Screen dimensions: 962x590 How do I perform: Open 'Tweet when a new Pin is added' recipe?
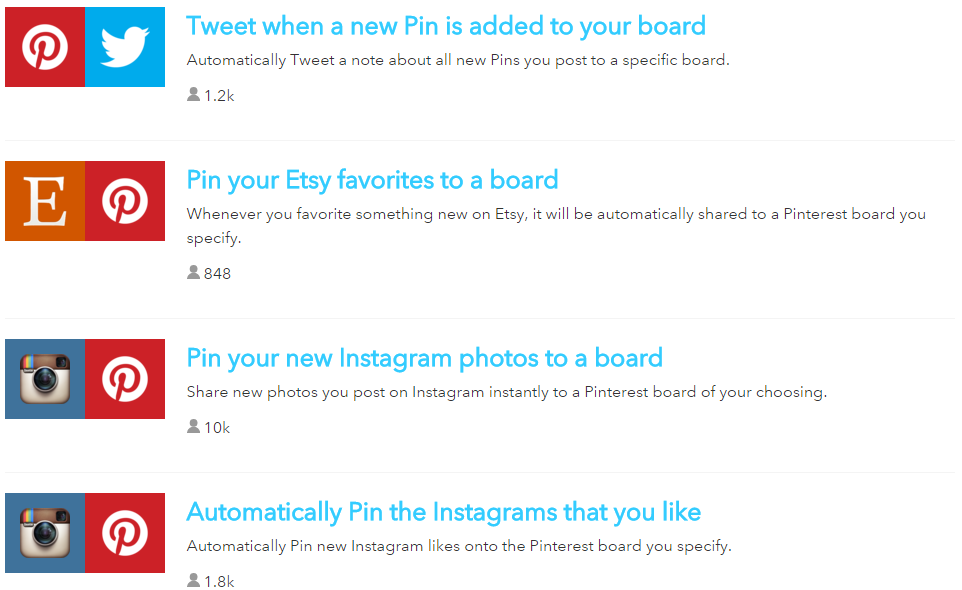tap(446, 26)
